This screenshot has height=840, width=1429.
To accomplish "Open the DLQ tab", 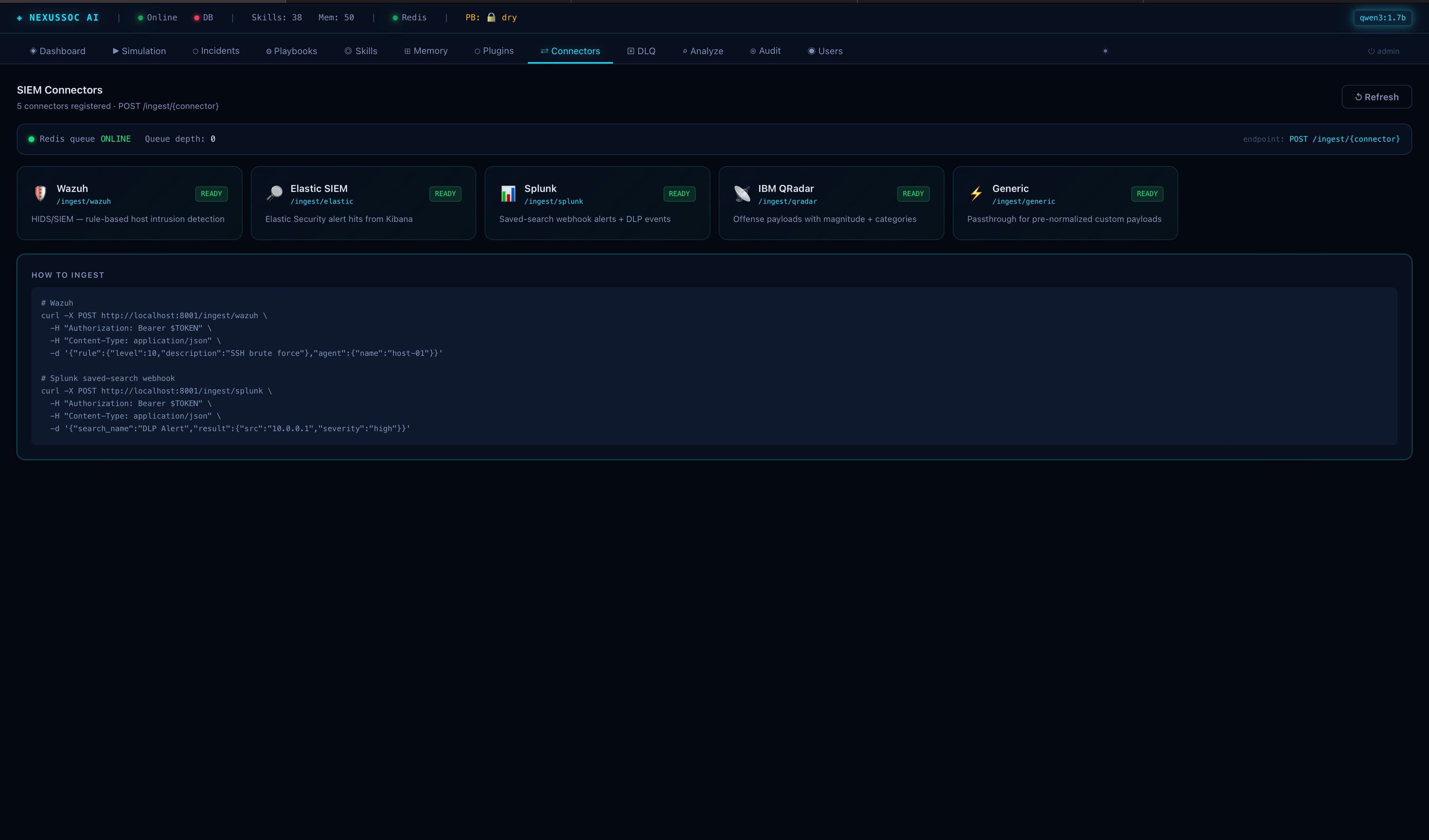I will 641,51.
